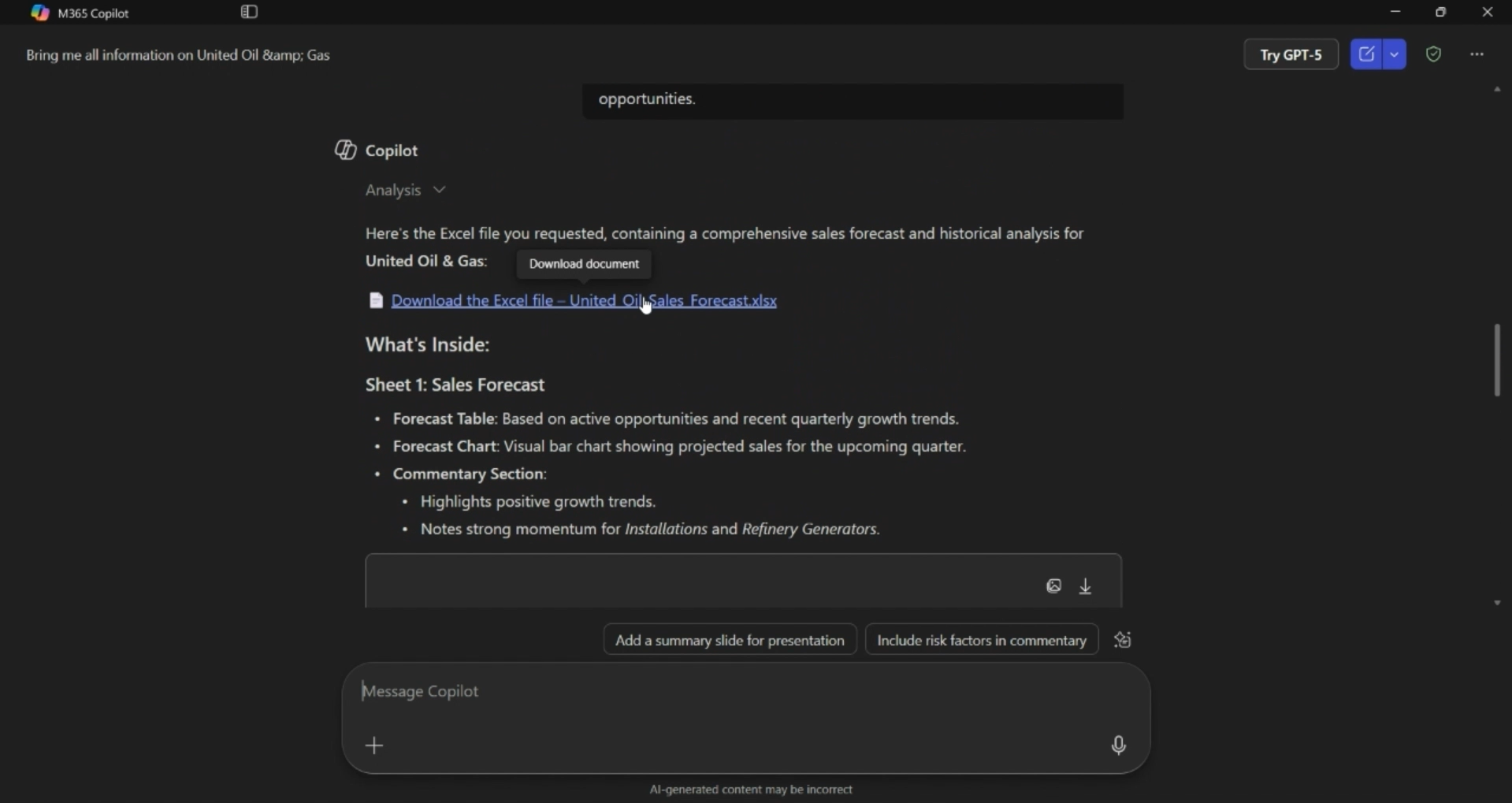Select Include risk factors in commentary

[982, 641]
